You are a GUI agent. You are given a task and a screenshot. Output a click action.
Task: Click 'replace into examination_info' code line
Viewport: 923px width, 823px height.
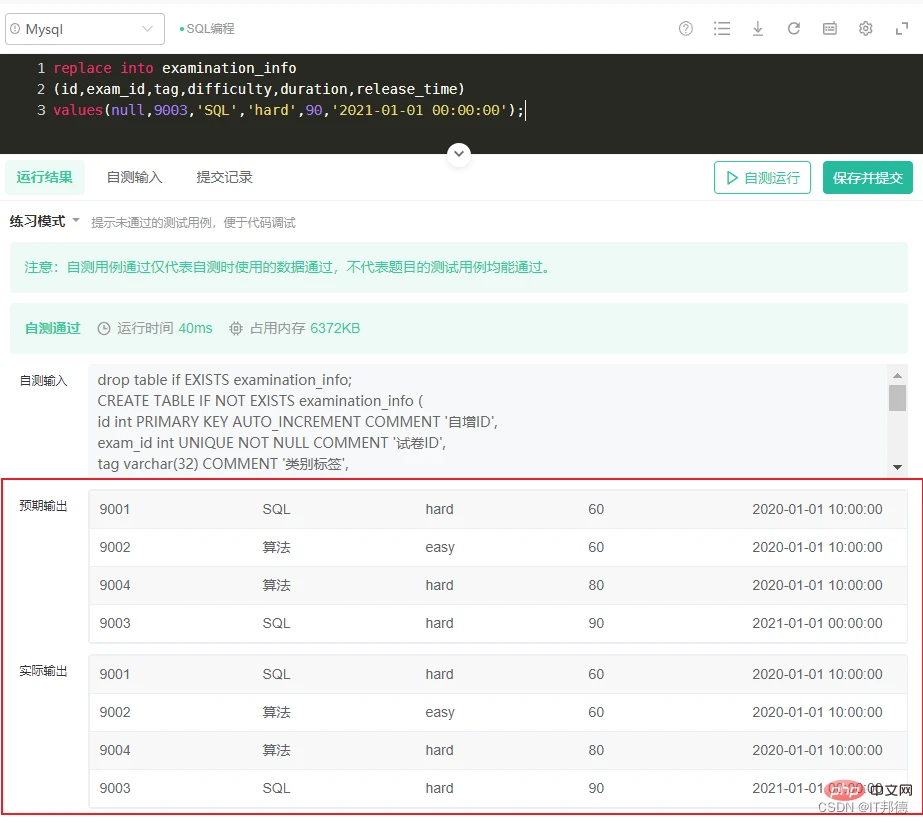tap(175, 68)
